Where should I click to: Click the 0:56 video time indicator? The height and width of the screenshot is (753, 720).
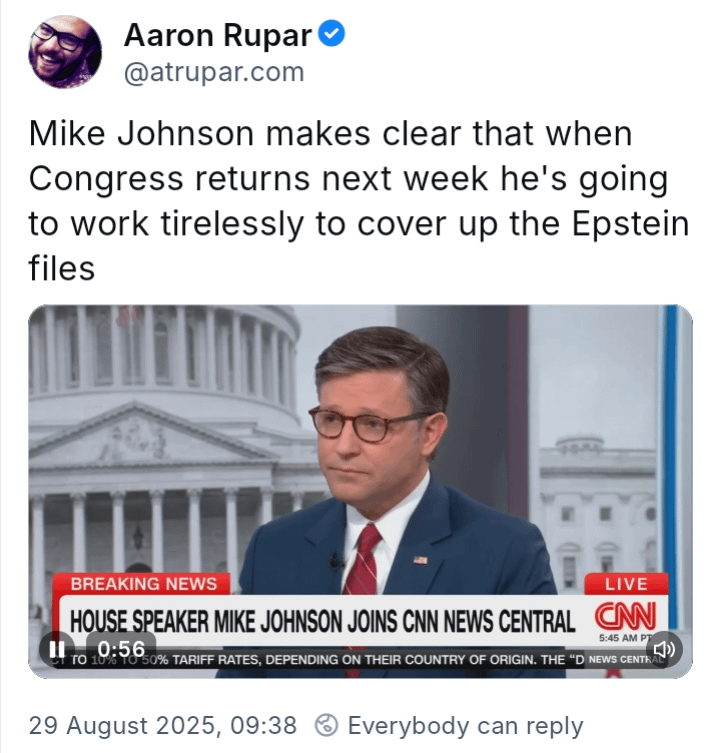[121, 649]
